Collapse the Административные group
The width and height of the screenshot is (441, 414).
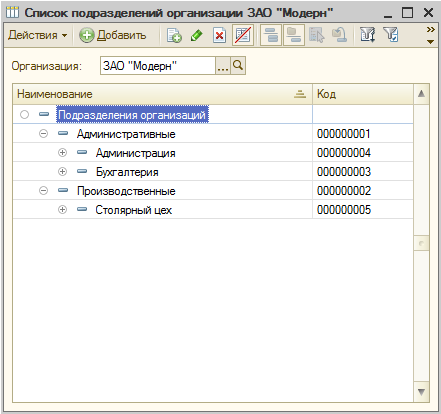(43, 134)
